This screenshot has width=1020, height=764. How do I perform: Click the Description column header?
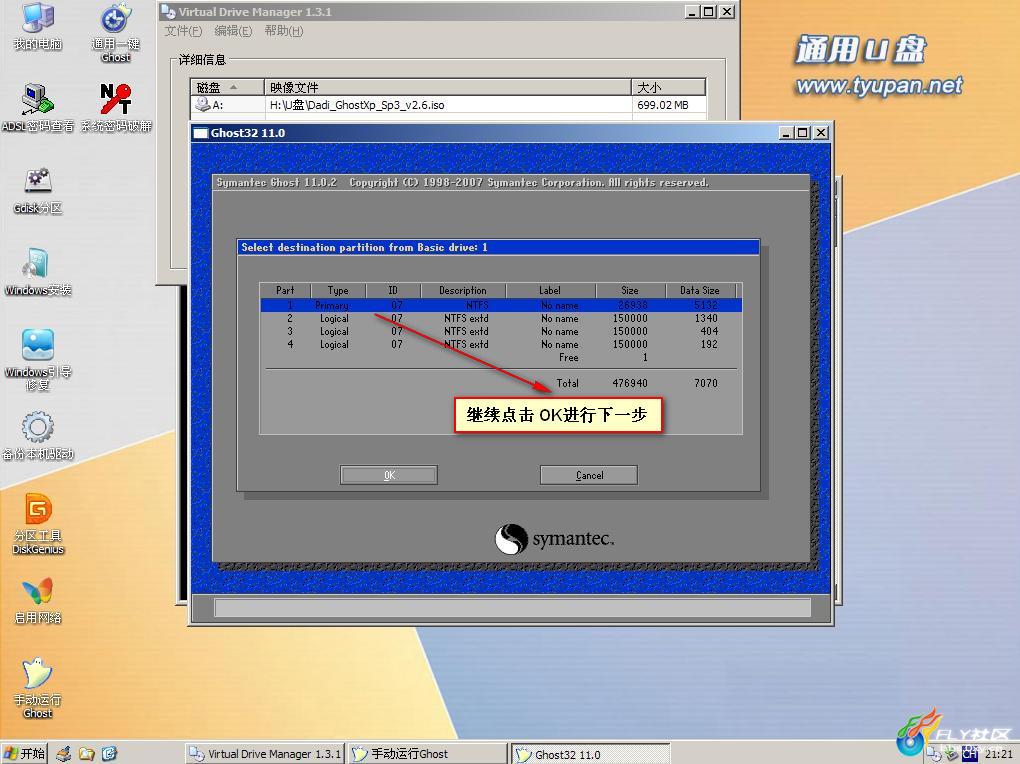pos(463,290)
